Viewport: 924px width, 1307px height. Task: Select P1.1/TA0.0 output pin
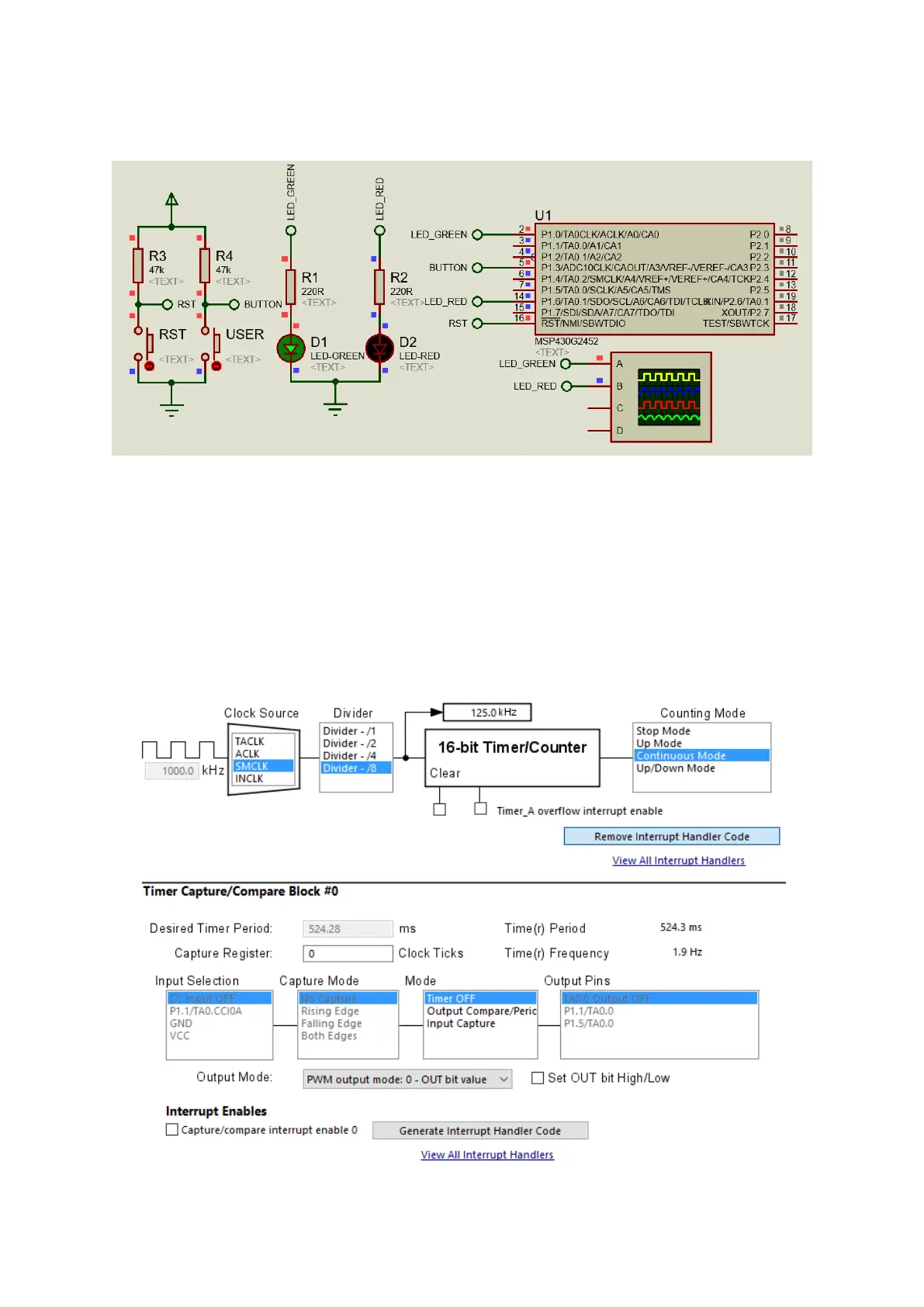[x=659, y=1011]
